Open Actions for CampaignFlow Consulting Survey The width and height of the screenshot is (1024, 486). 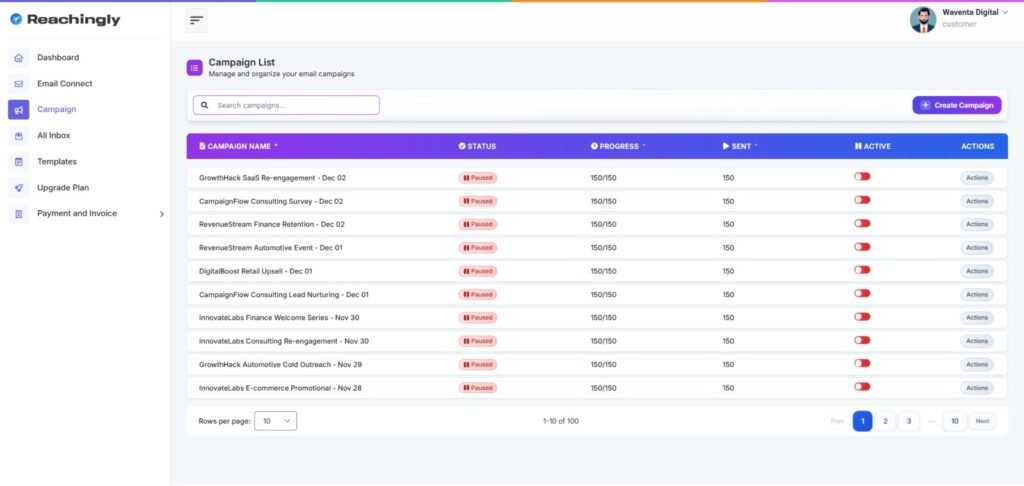976,201
